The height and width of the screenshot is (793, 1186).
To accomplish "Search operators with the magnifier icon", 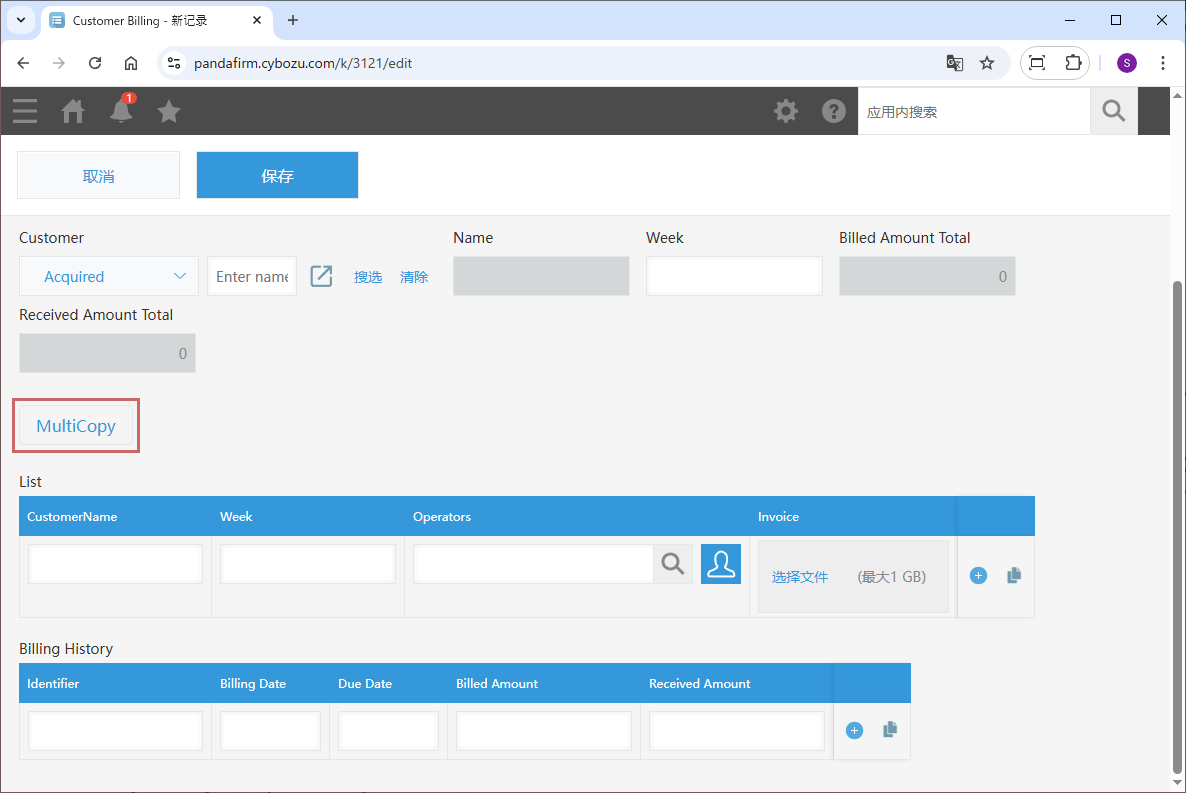I will coord(673,565).
